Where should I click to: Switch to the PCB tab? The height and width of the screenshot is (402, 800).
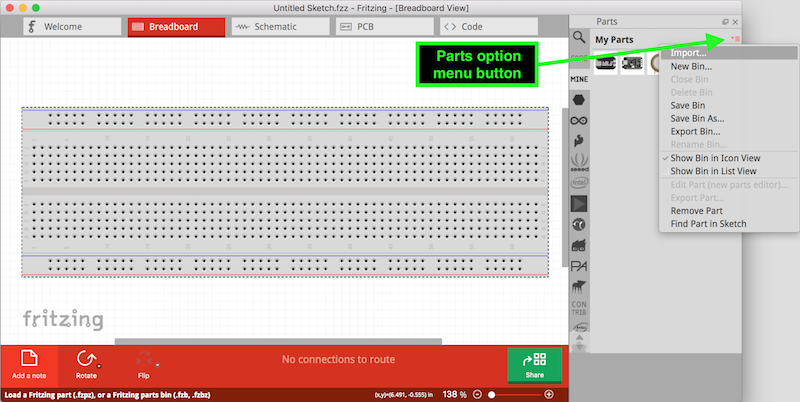[385, 27]
